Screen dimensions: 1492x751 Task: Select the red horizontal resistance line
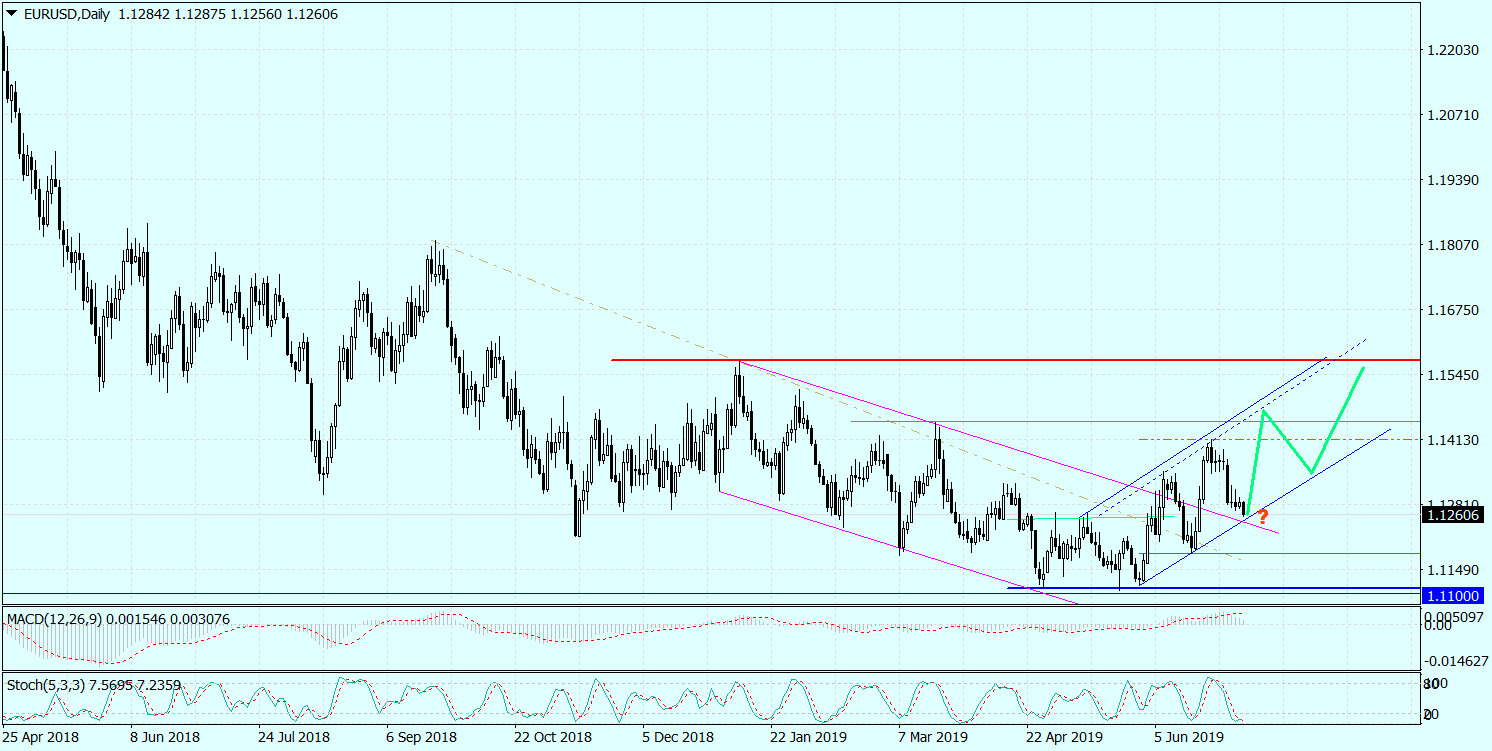pyautogui.click(x=1014, y=359)
